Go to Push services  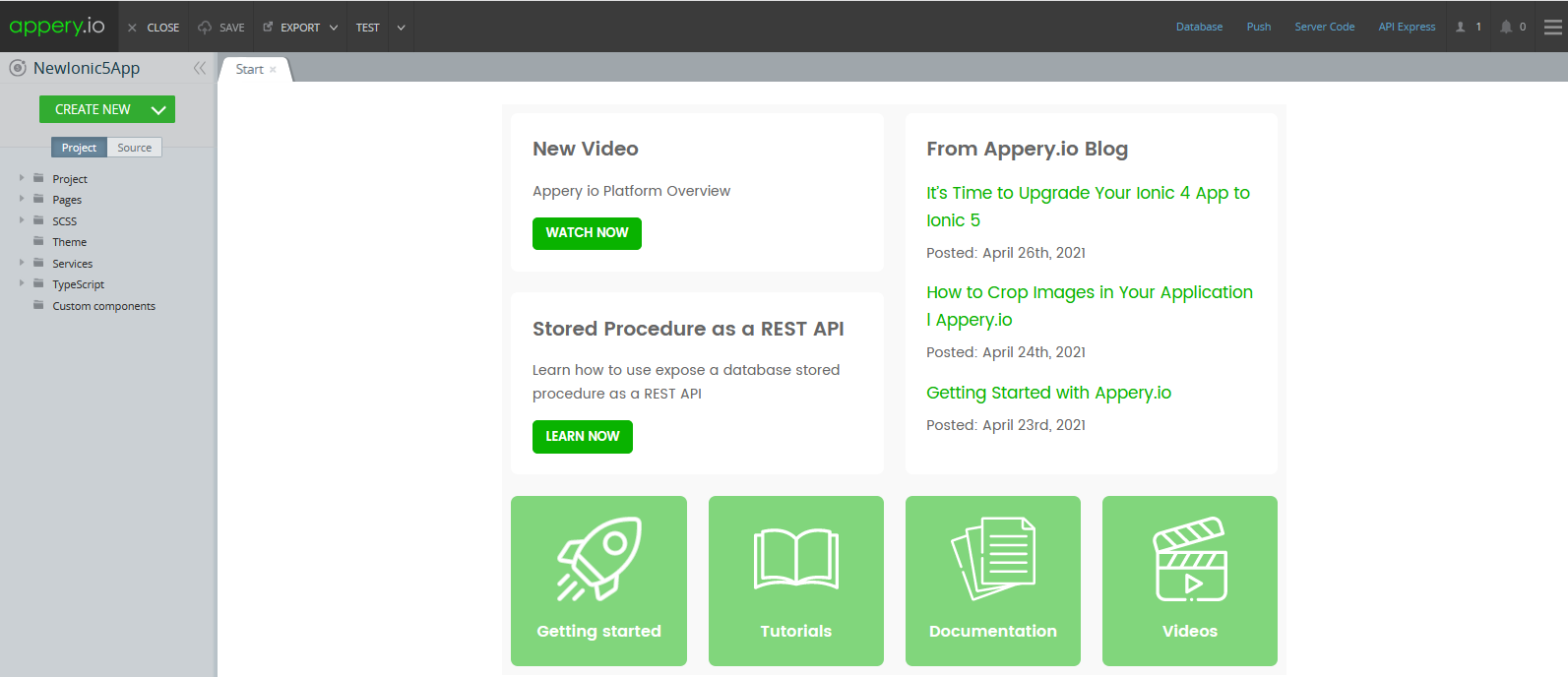(x=1258, y=27)
